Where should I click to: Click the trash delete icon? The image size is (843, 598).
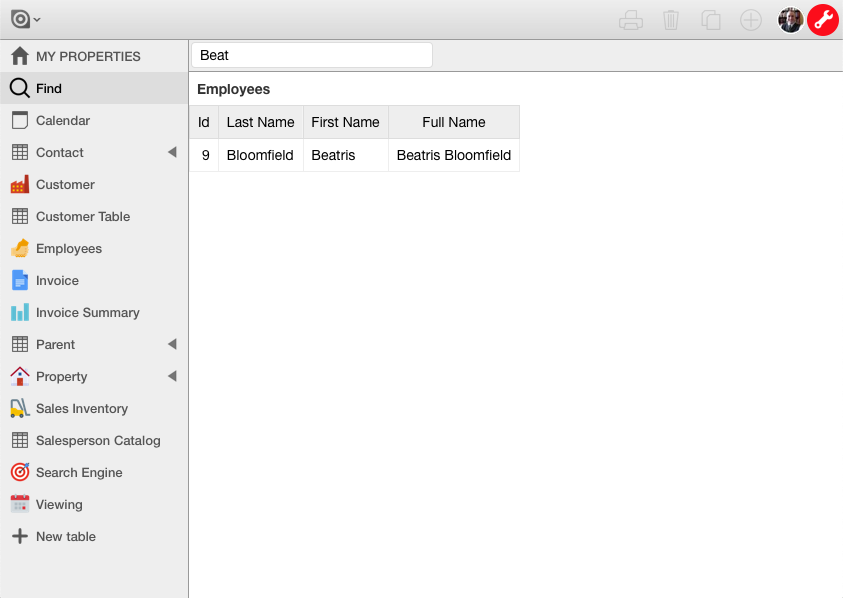670,20
